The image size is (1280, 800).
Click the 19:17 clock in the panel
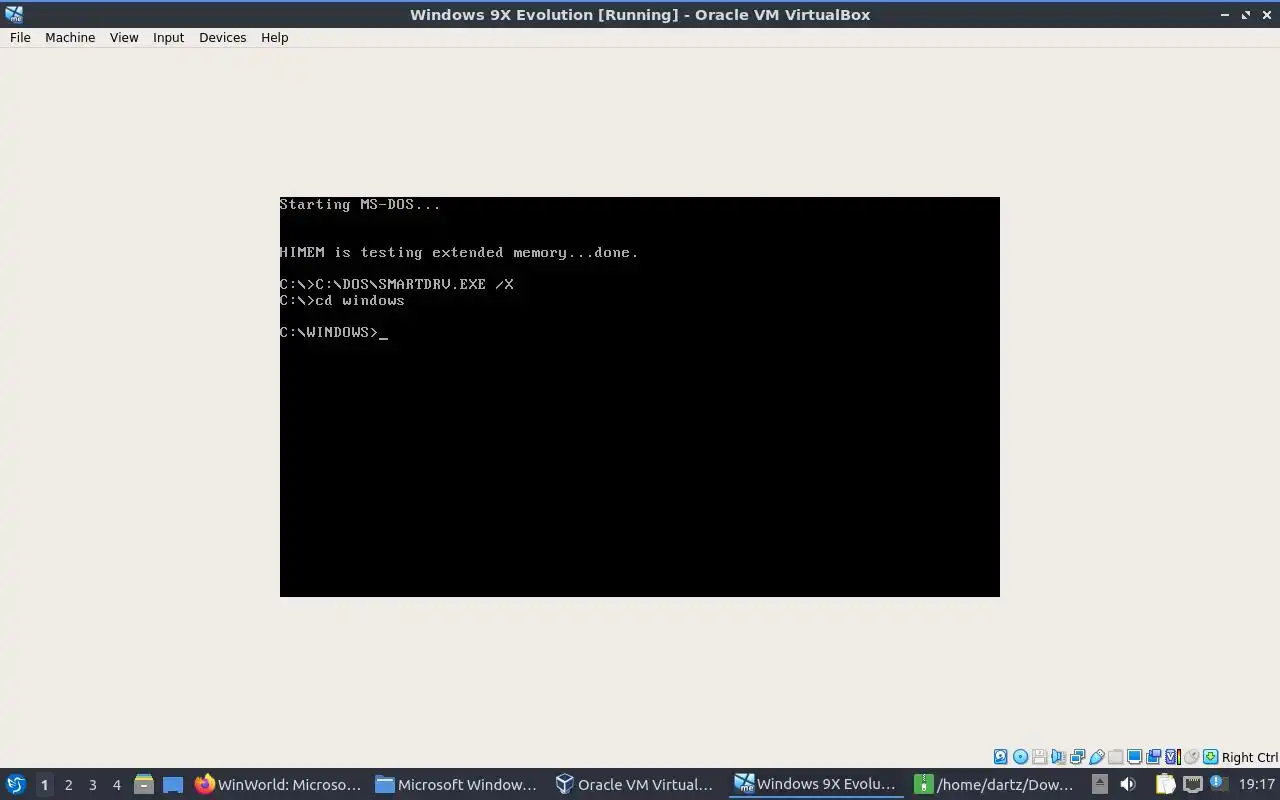pyautogui.click(x=1257, y=784)
